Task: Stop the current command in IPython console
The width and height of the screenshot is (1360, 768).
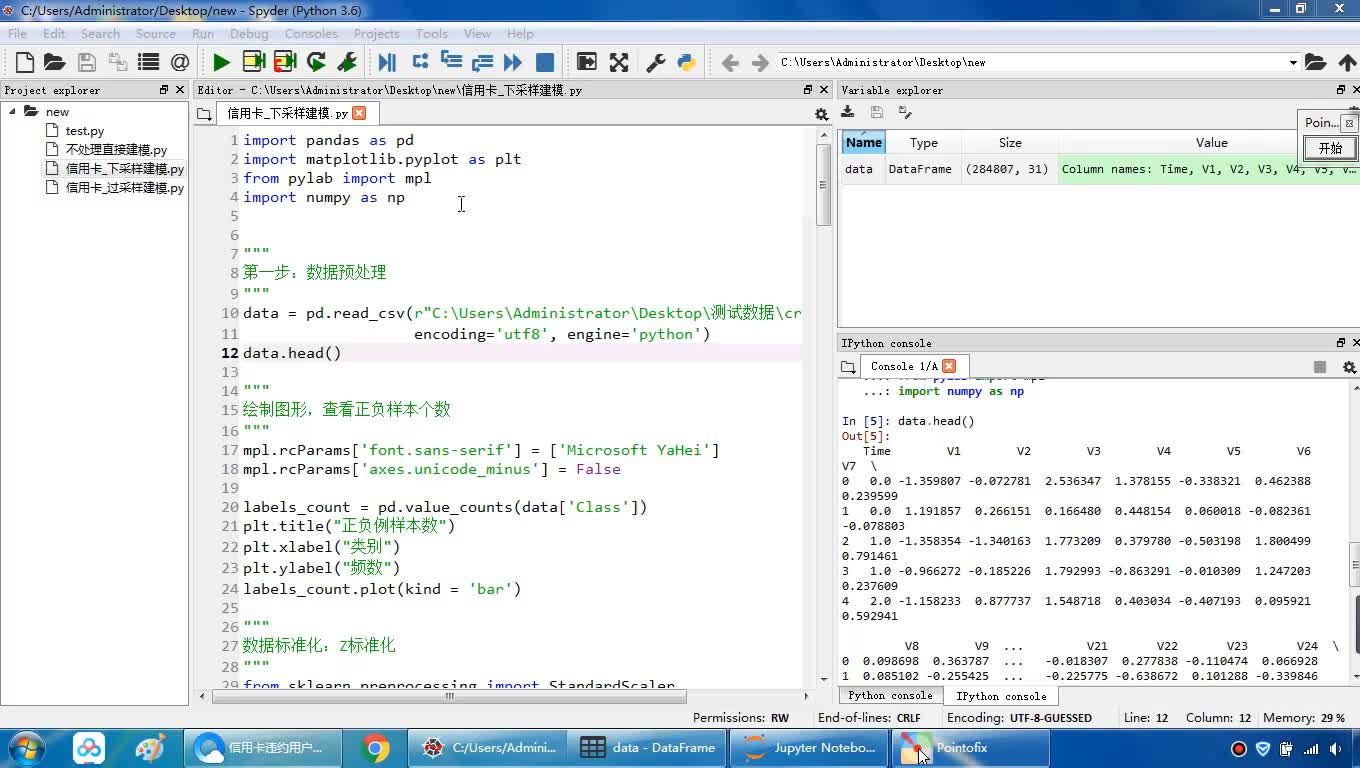Action: pos(1319,367)
